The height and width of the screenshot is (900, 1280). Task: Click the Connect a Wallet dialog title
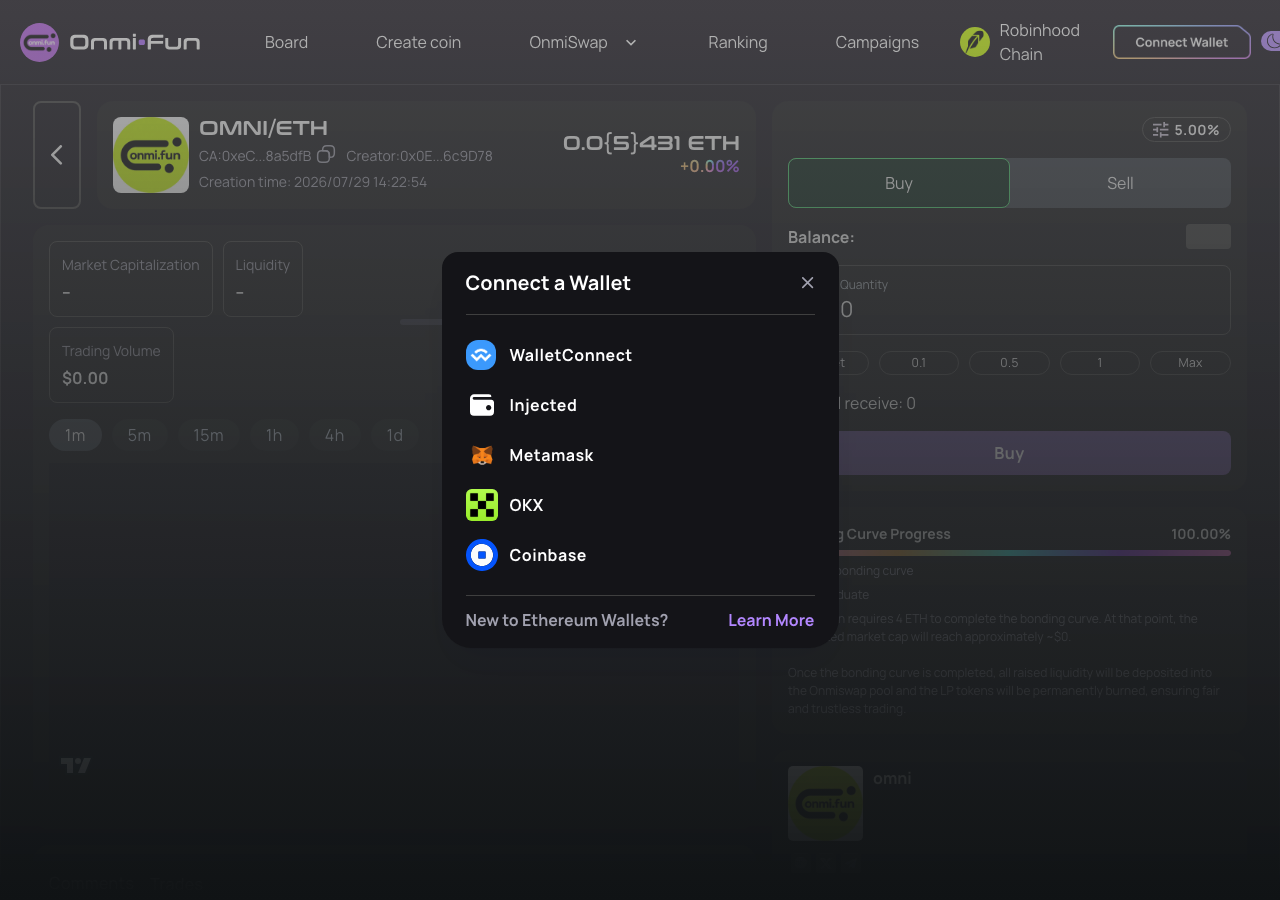click(548, 283)
